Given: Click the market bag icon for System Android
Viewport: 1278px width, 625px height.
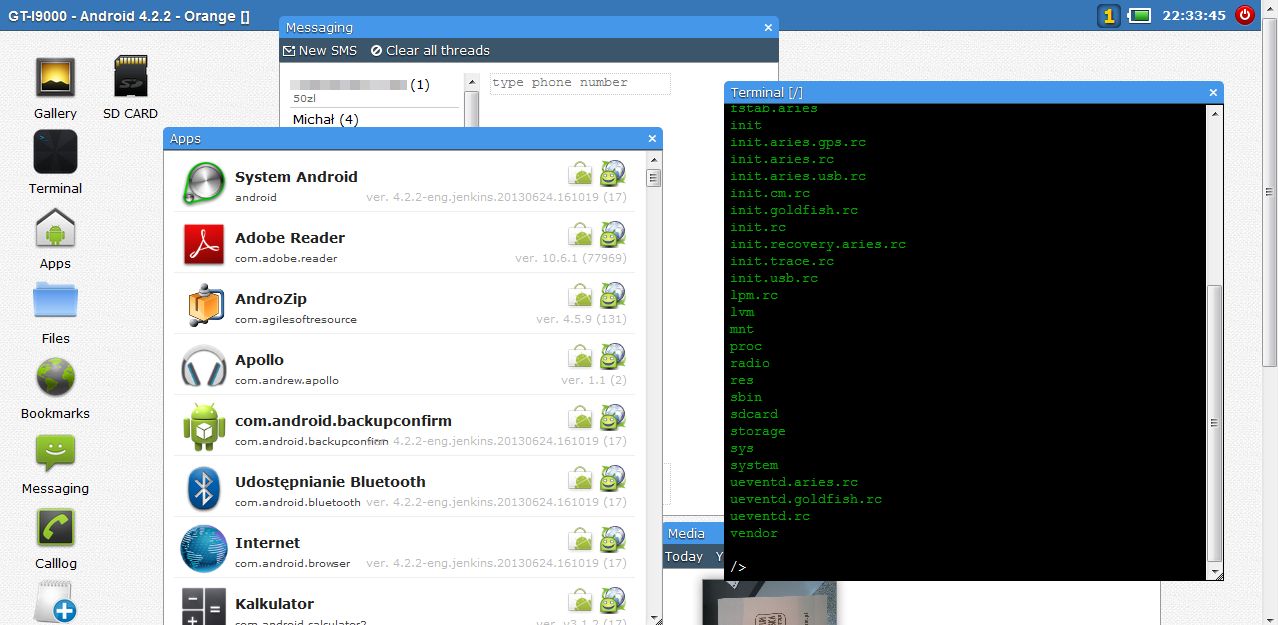Looking at the screenshot, I should (x=580, y=173).
